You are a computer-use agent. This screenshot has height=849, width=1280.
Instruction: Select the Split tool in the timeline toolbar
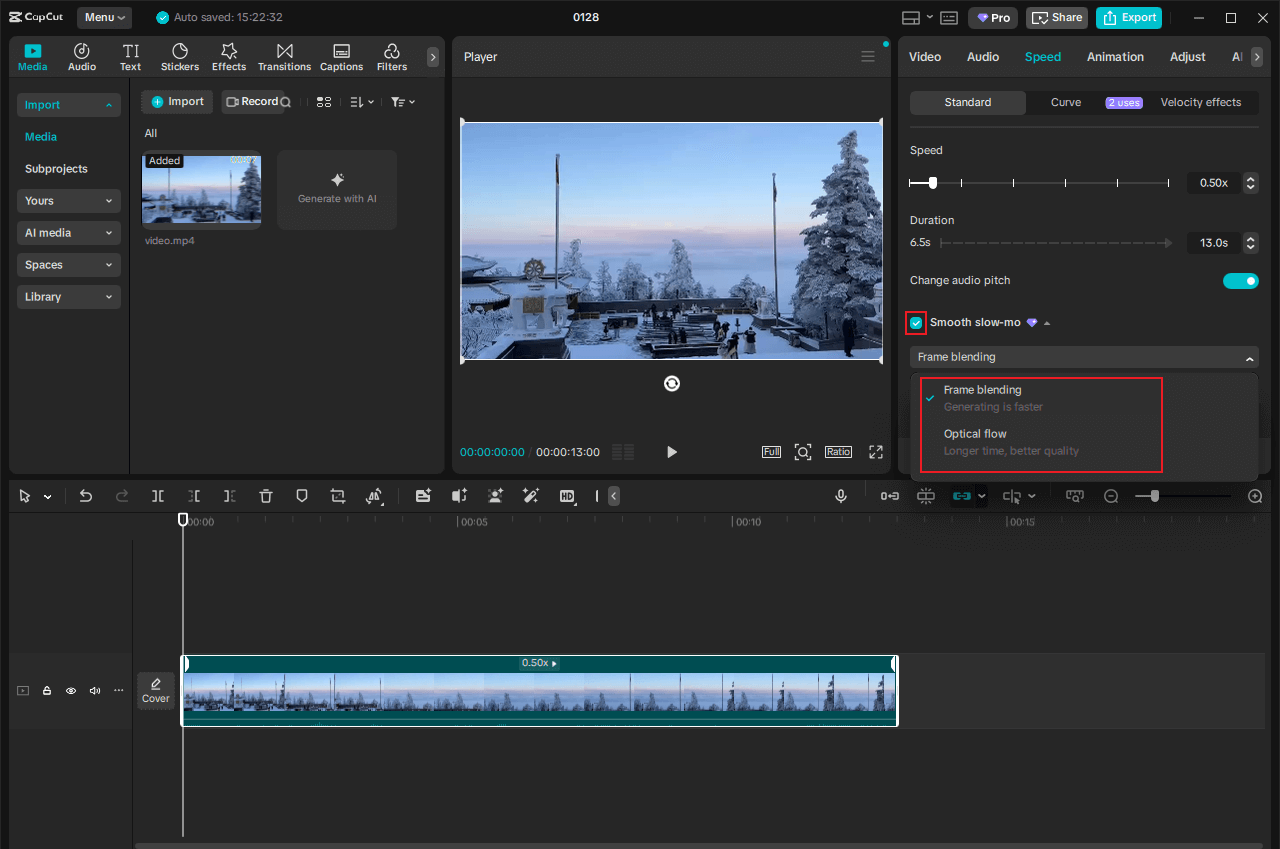point(157,495)
